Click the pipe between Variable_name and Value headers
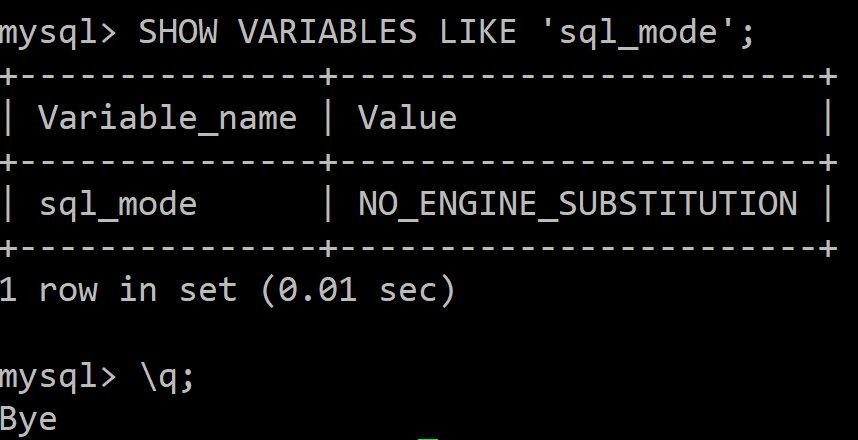Screen dimensions: 858x440 (328, 118)
